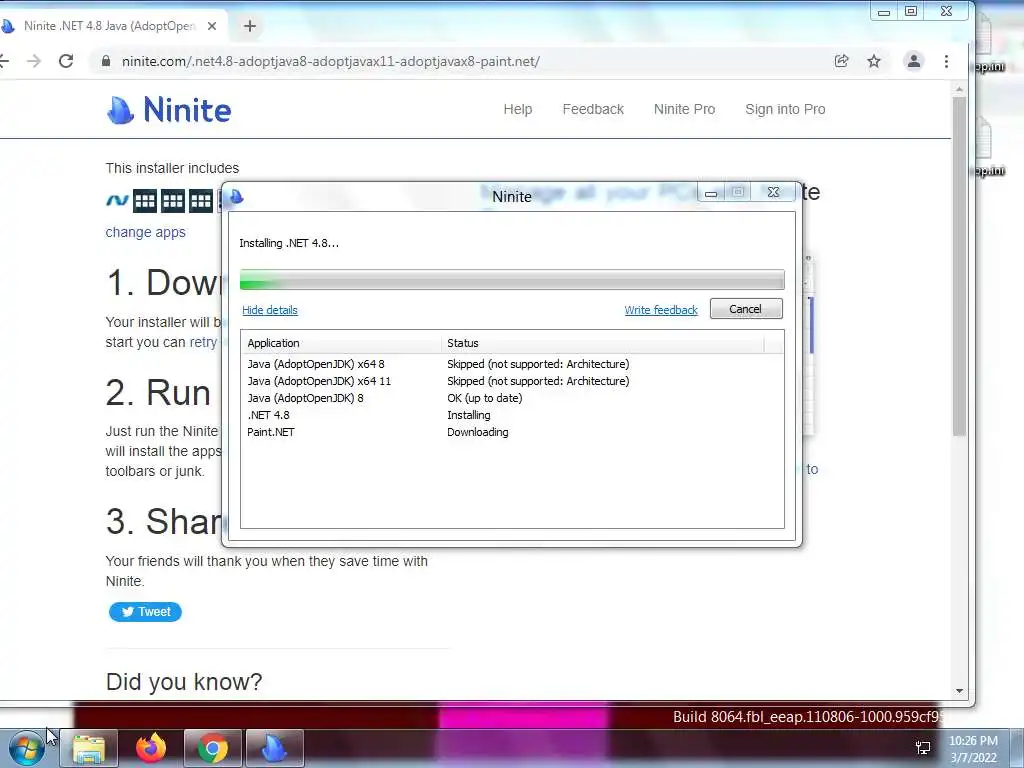Screen dimensions: 1024x768
Task: Select the .NET 4.8 row
Action: tap(512, 415)
